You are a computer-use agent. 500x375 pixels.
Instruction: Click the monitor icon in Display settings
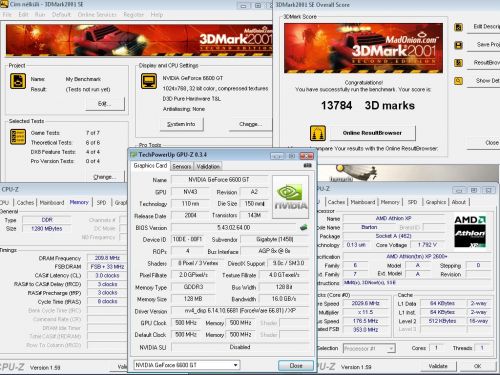(149, 81)
